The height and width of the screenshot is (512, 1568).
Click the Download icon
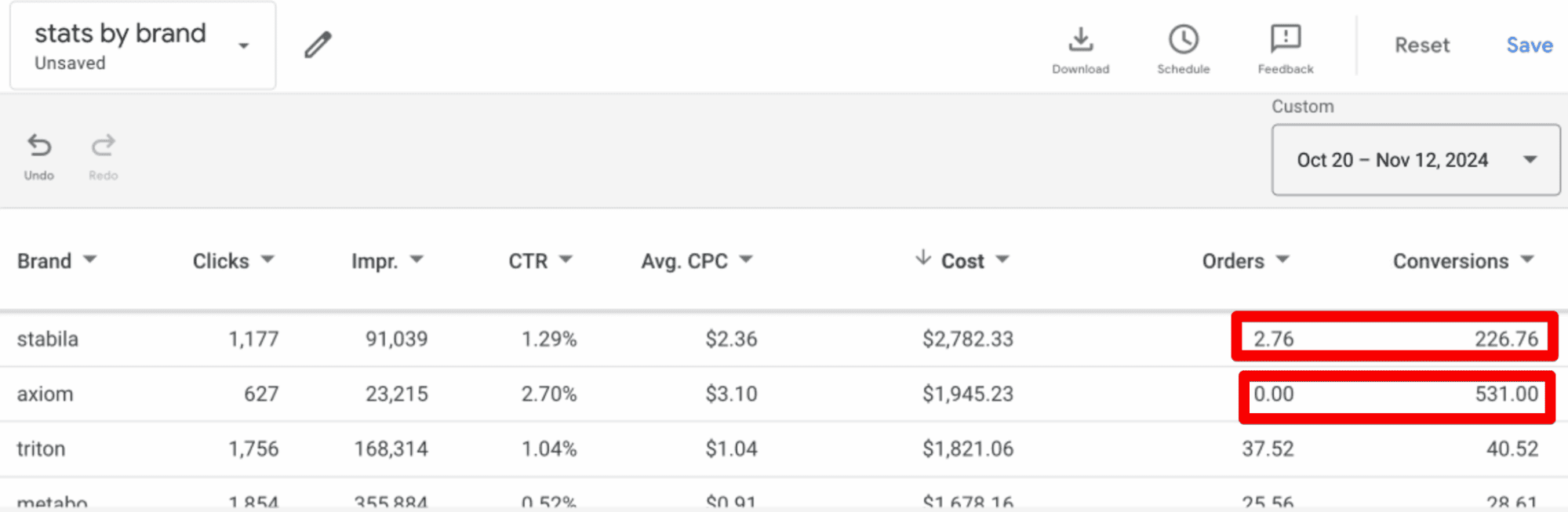[1080, 39]
